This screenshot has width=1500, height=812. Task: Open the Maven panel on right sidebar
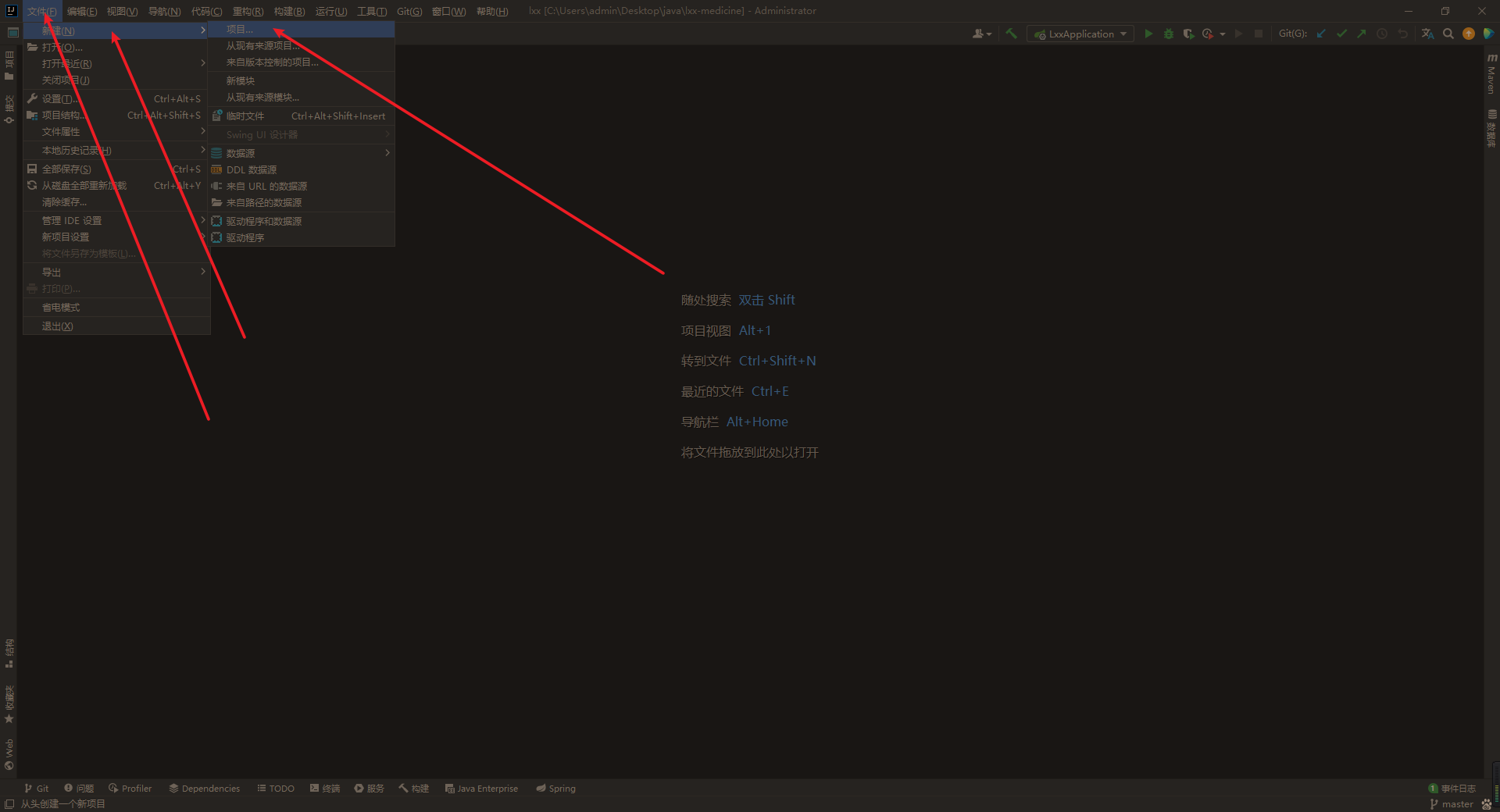pyautogui.click(x=1491, y=73)
